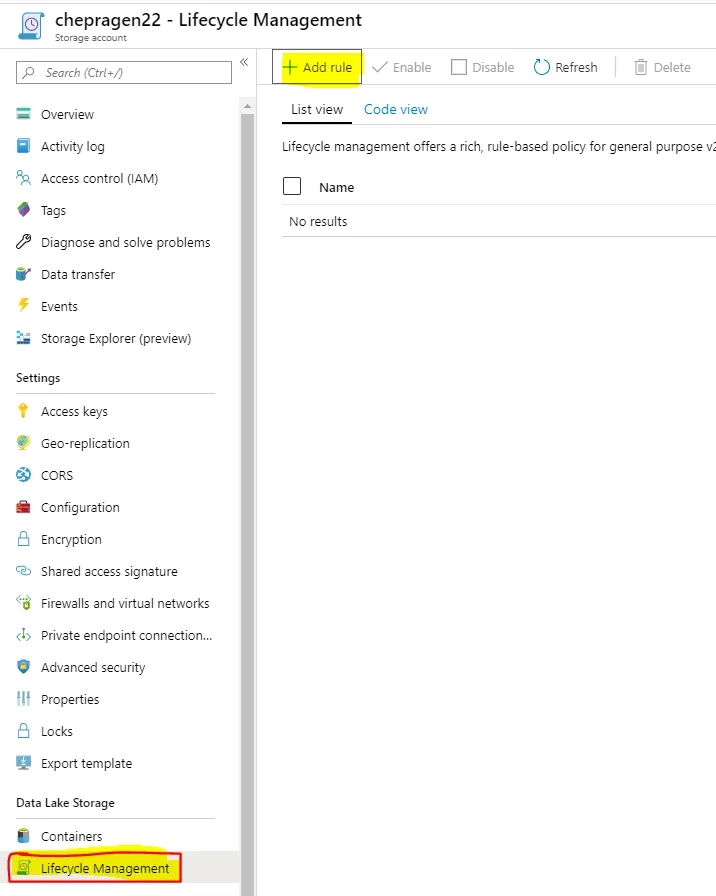The image size is (716, 896).
Task: Click into the Search (Ctrl+/) field
Action: [124, 73]
